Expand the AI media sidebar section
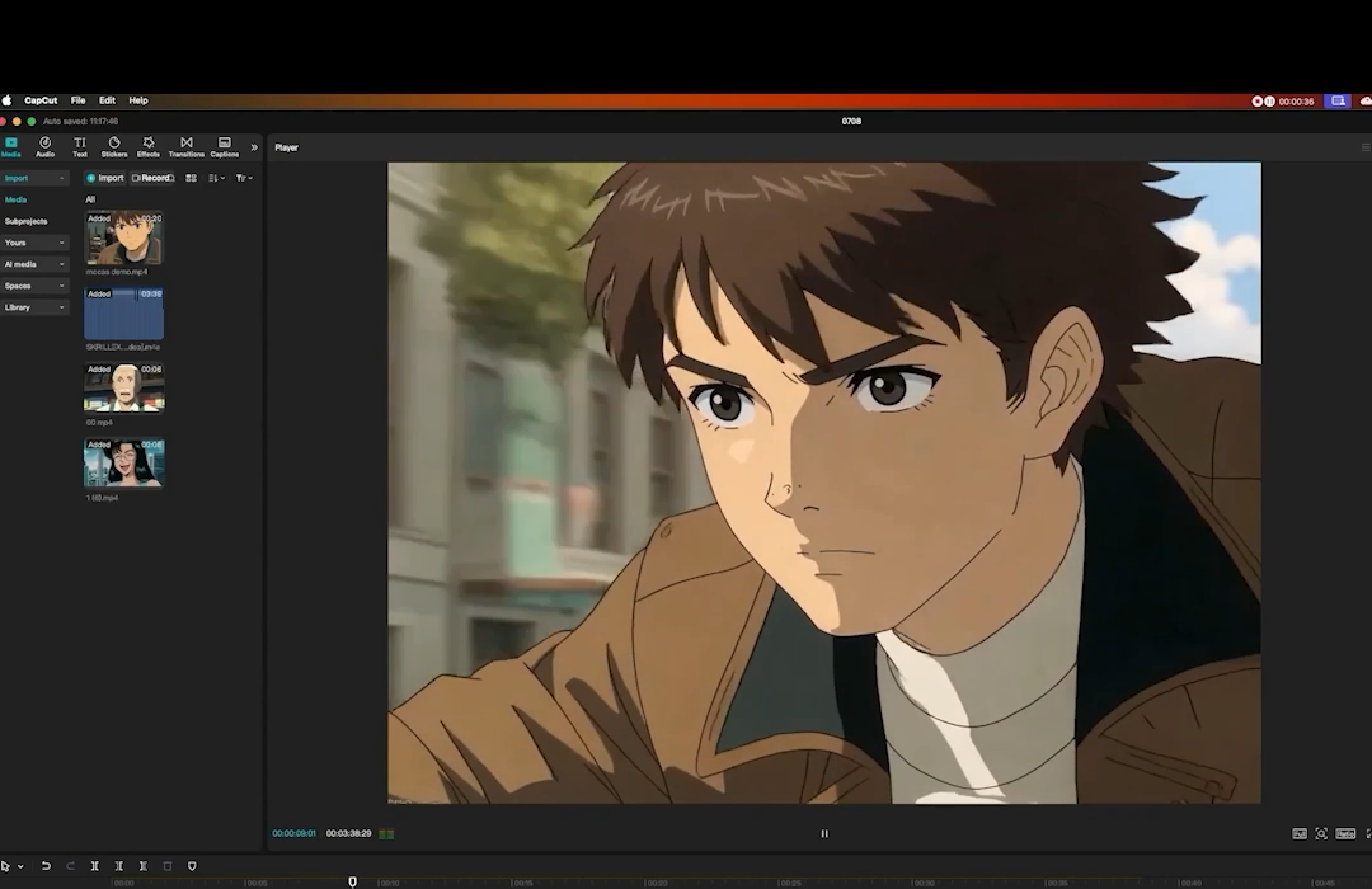 pyautogui.click(x=34, y=264)
